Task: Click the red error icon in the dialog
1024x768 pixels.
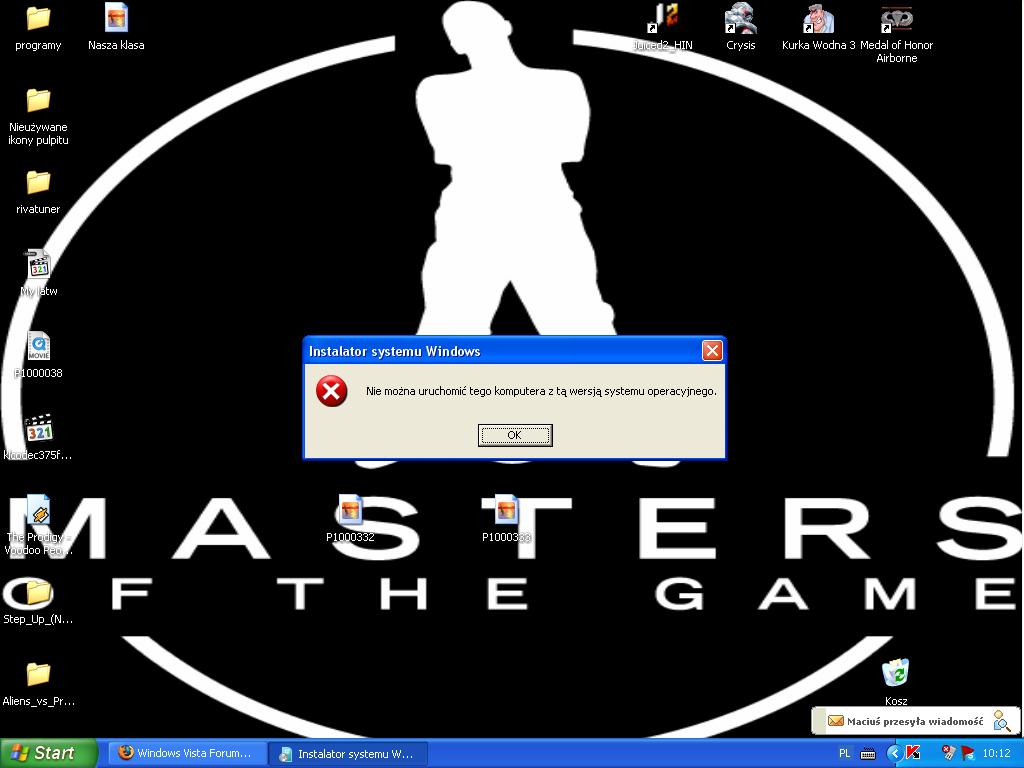Action: click(332, 391)
